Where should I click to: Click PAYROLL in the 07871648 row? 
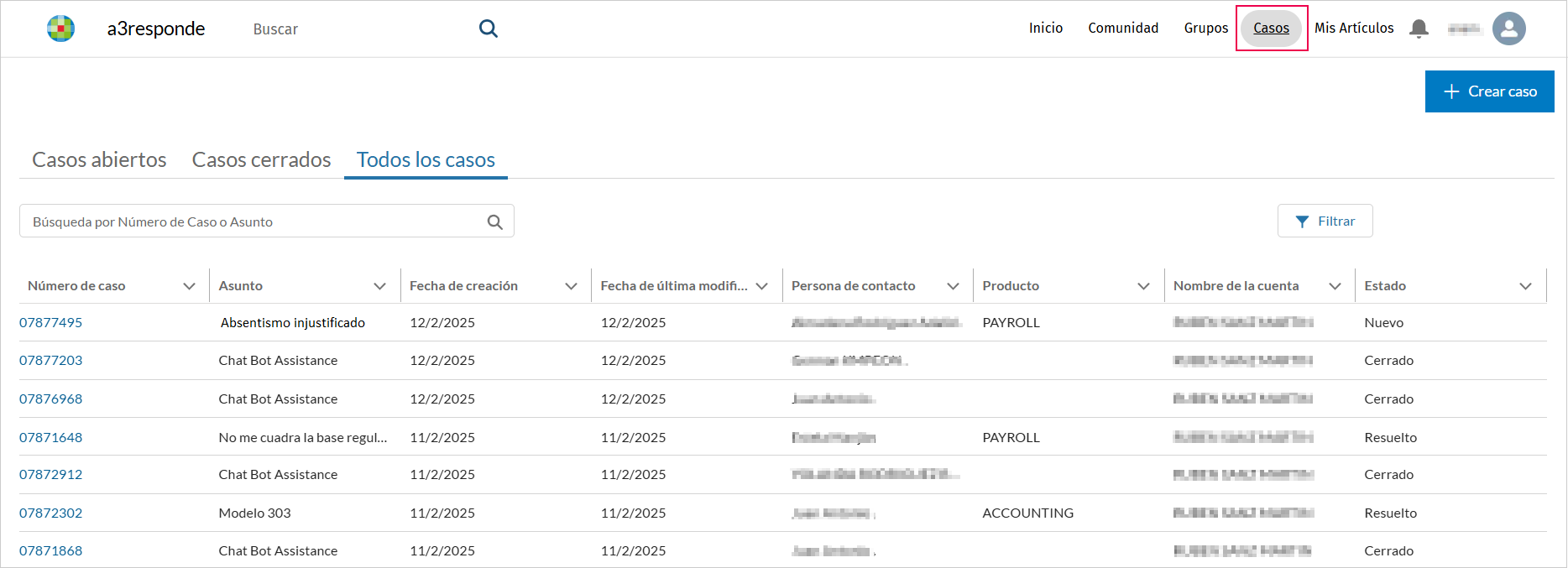point(1011,437)
